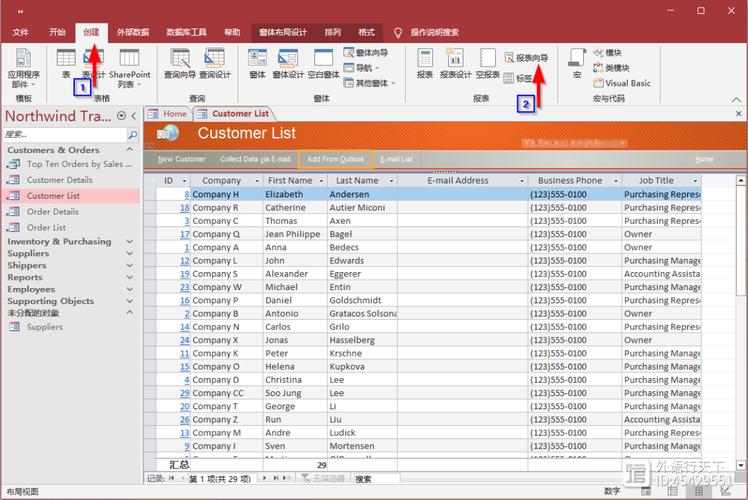The height and width of the screenshot is (500, 748).
Task: Launch the 报表向导 report wizard
Action: 527,58
